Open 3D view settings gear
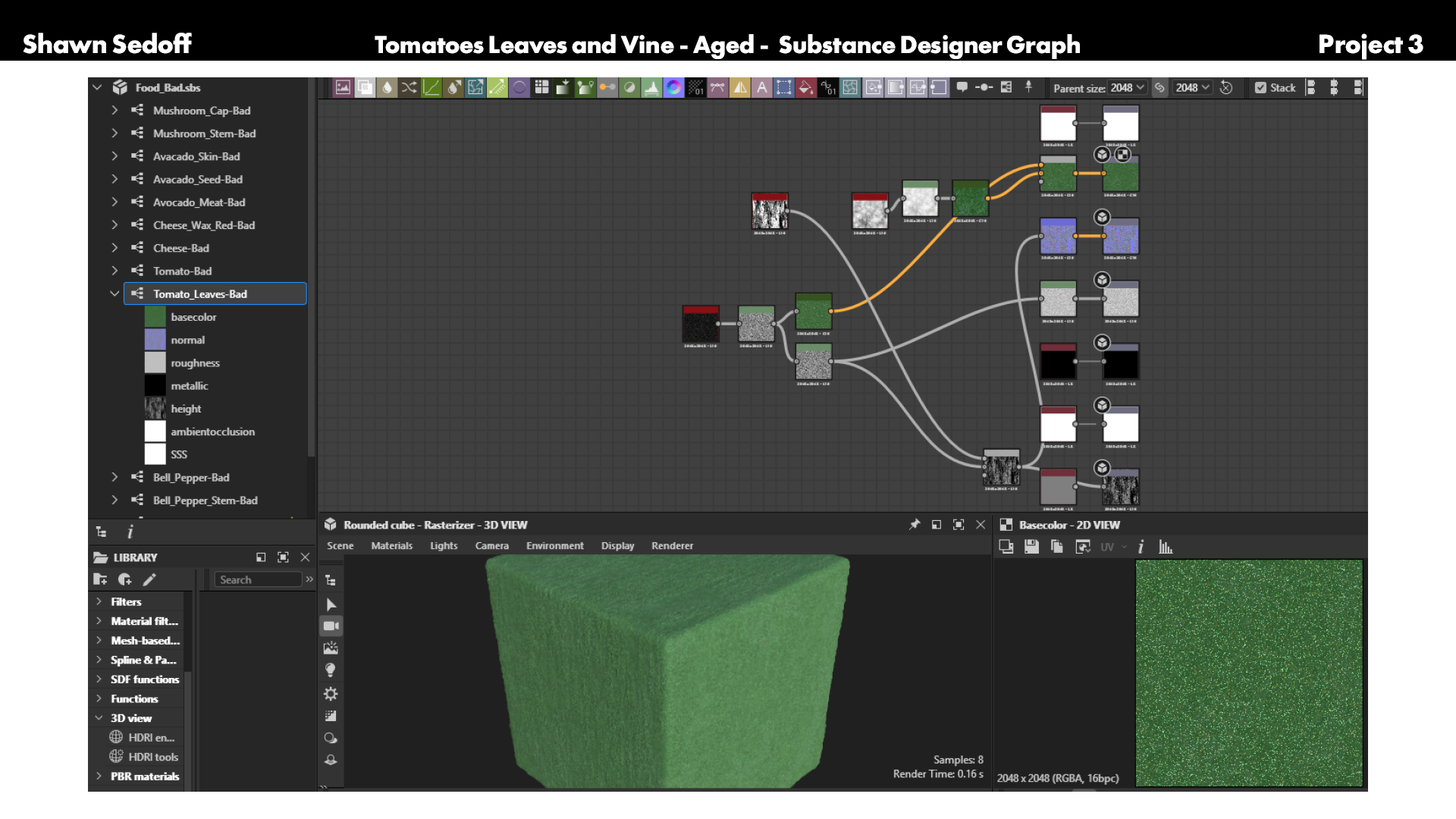The image size is (1456, 819). tap(331, 693)
